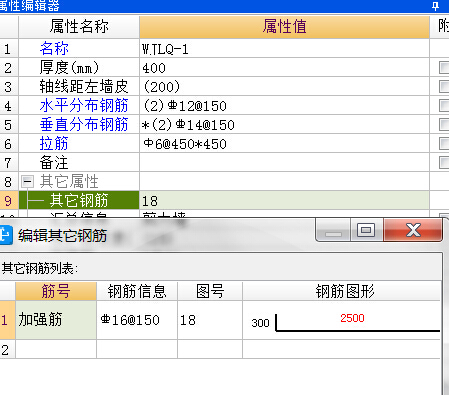Tick the checkbox in the 备注 row
The height and width of the screenshot is (395, 449).
(x=444, y=163)
